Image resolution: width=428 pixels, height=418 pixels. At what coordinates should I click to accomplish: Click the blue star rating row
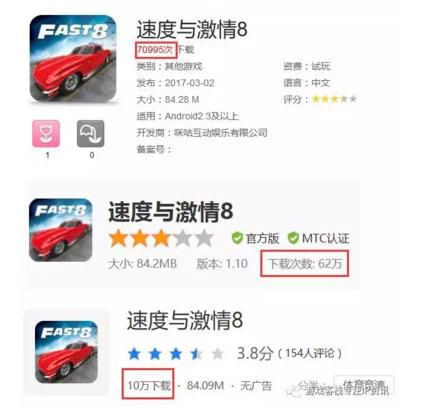(176, 353)
